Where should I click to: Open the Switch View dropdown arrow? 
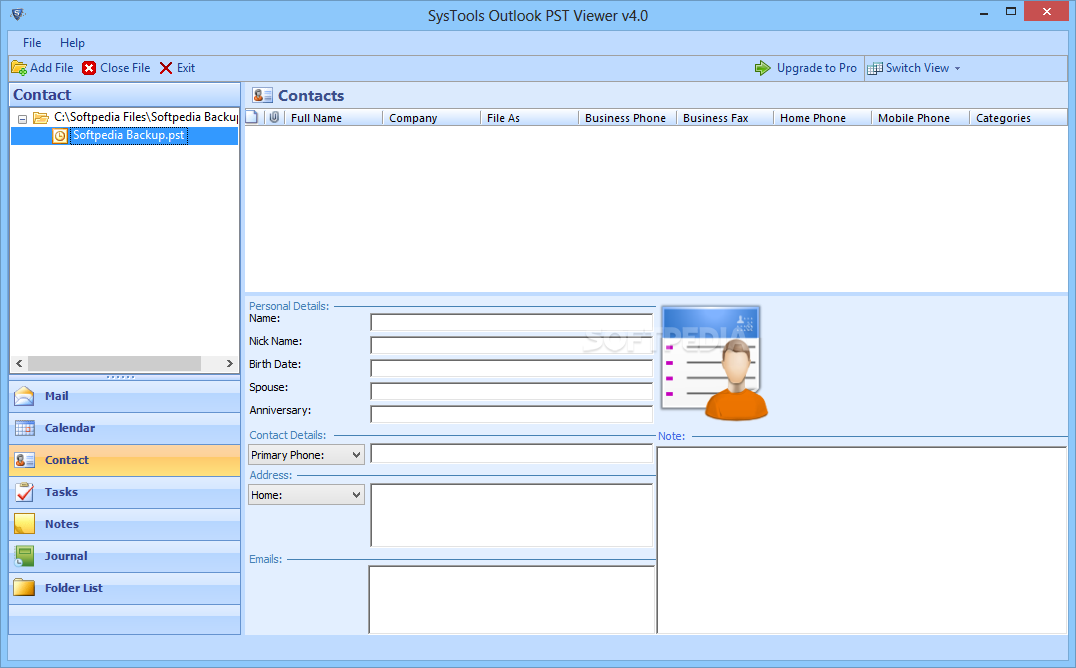click(x=957, y=69)
